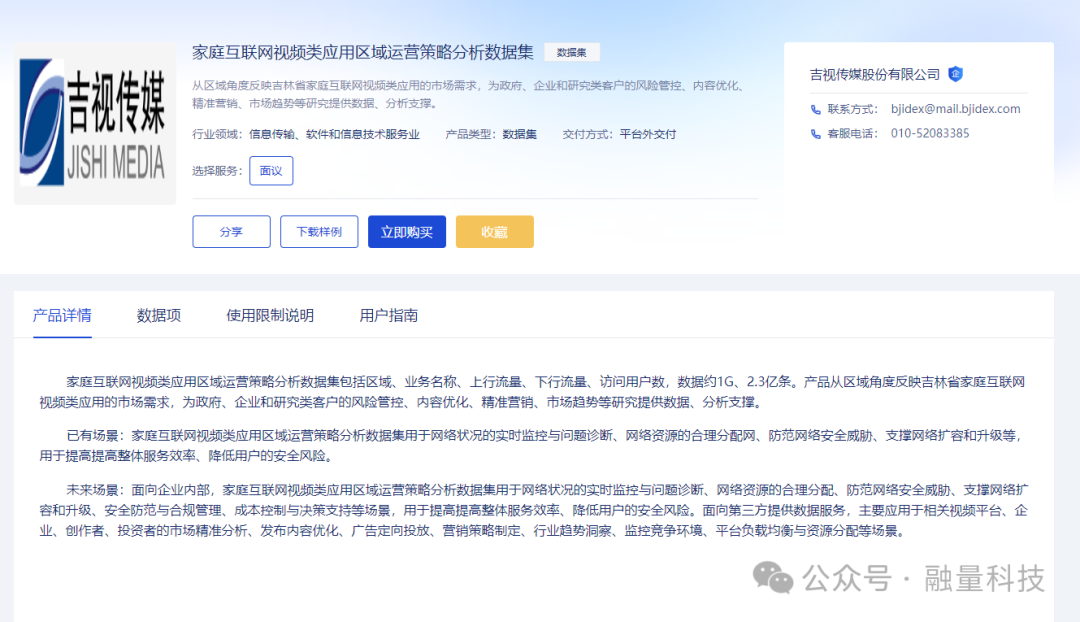This screenshot has height=622, width=1080.
Task: Select the 面议 service option
Action: (x=271, y=170)
